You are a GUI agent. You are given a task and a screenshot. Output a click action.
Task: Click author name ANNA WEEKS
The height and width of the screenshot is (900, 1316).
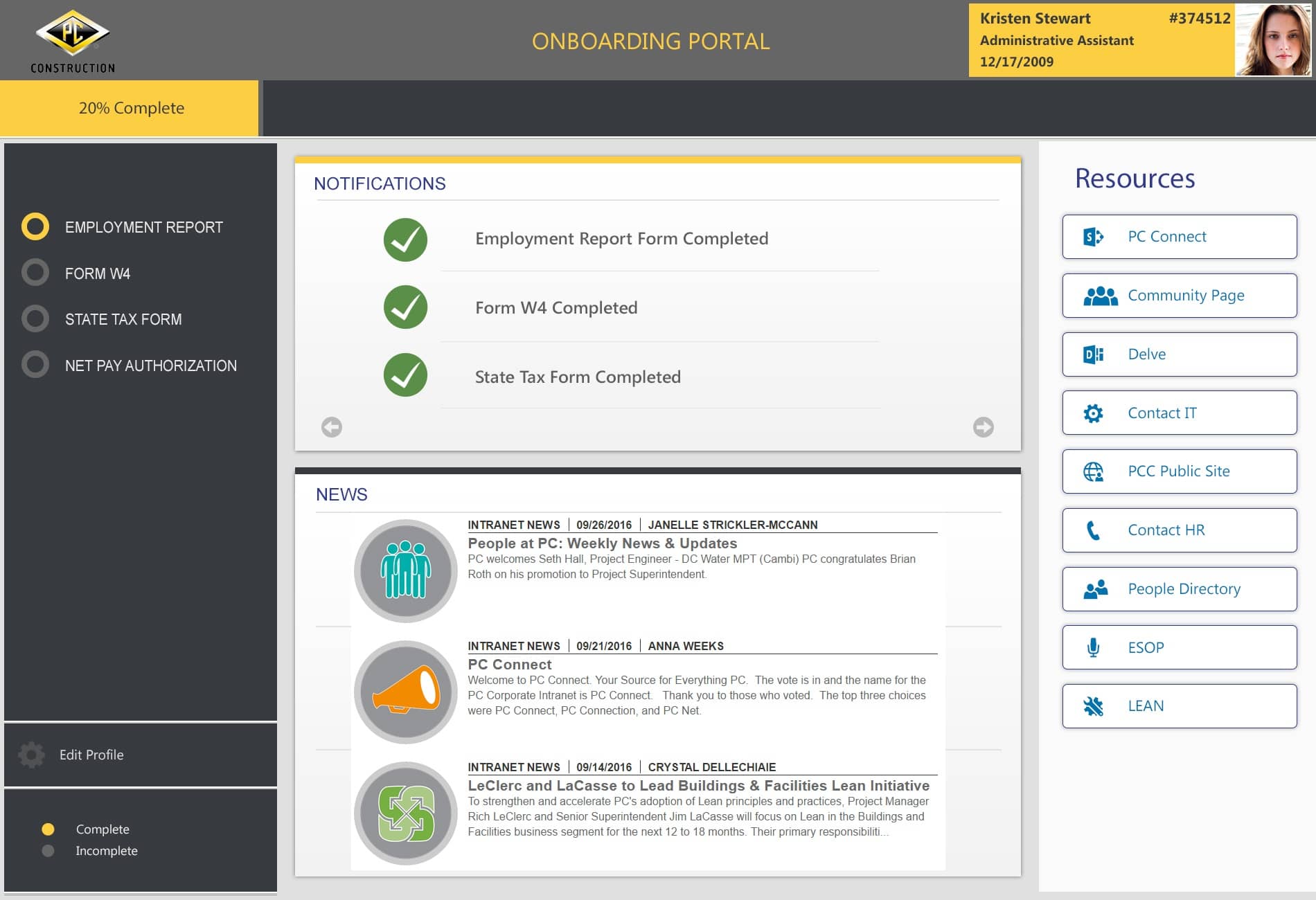click(x=686, y=646)
